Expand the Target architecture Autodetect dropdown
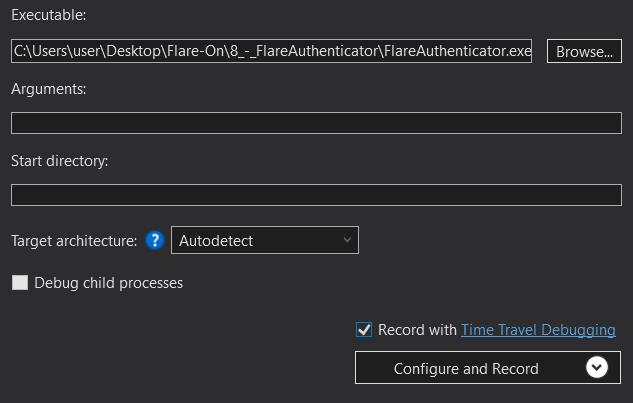Image resolution: width=633 pixels, height=403 pixels. (265, 240)
